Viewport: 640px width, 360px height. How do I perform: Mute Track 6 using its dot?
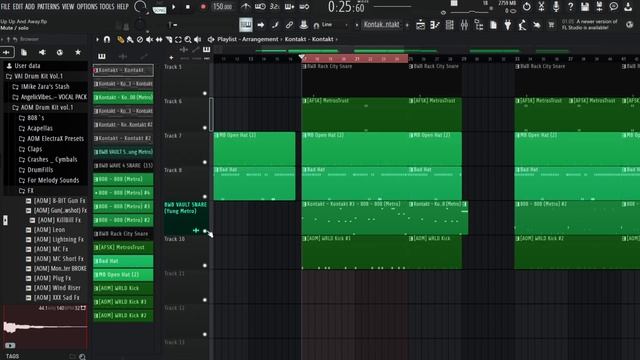(205, 128)
